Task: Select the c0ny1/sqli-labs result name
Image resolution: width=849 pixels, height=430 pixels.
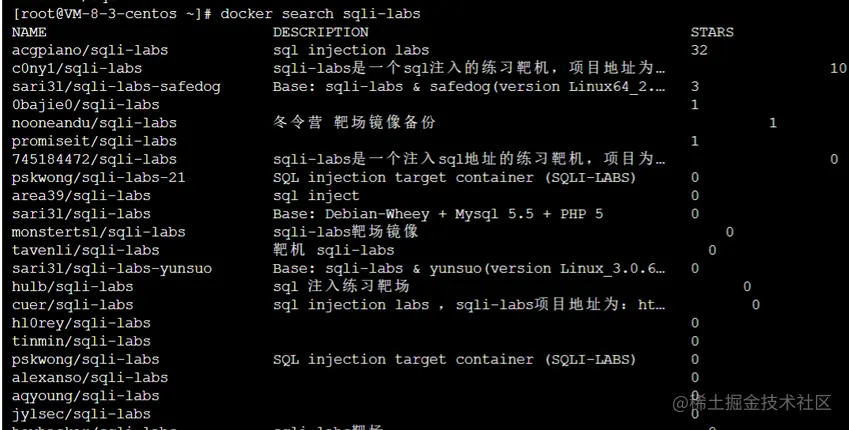Action: click(x=77, y=68)
